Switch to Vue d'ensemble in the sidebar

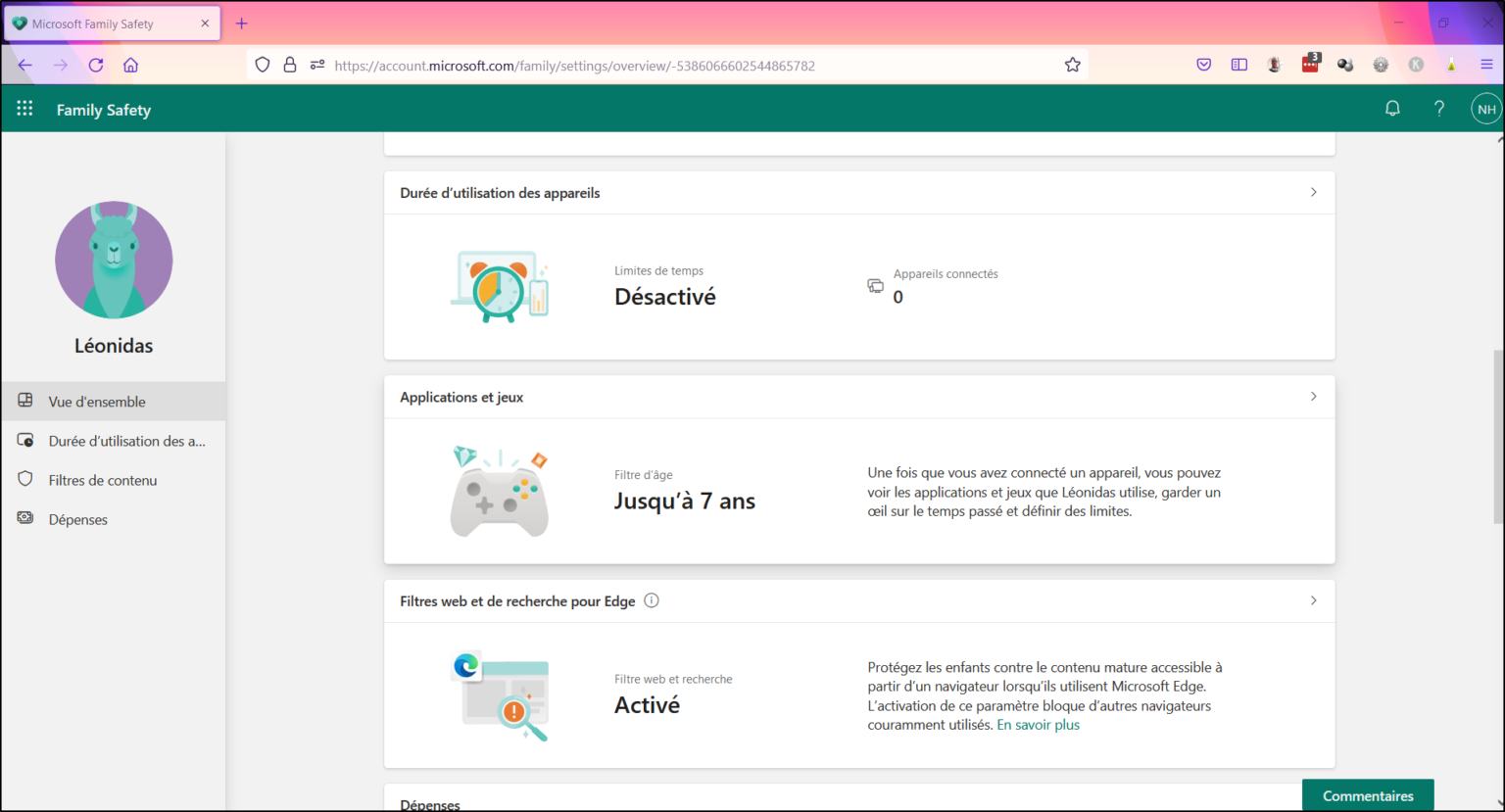[x=96, y=401]
